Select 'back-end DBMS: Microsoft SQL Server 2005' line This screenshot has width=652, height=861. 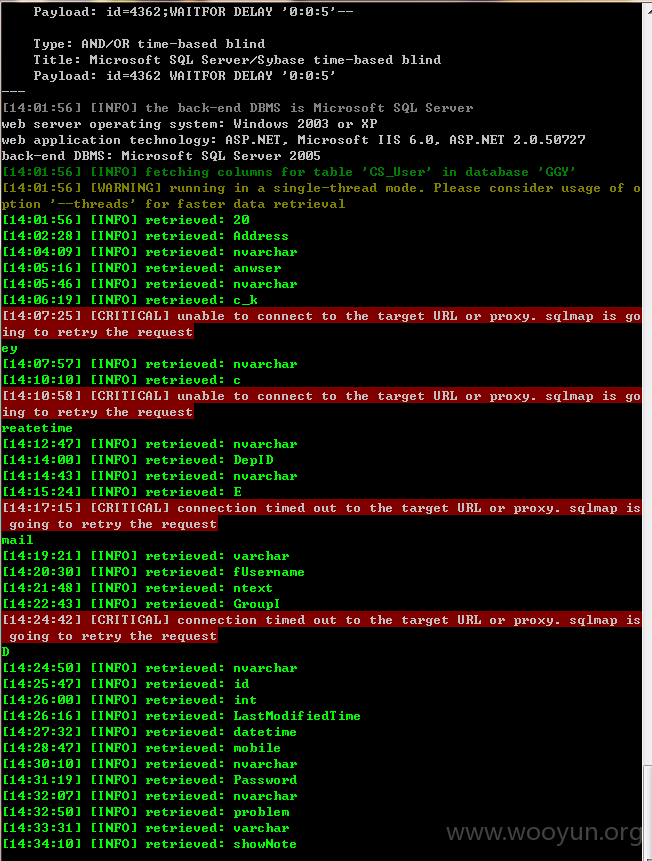(x=161, y=156)
